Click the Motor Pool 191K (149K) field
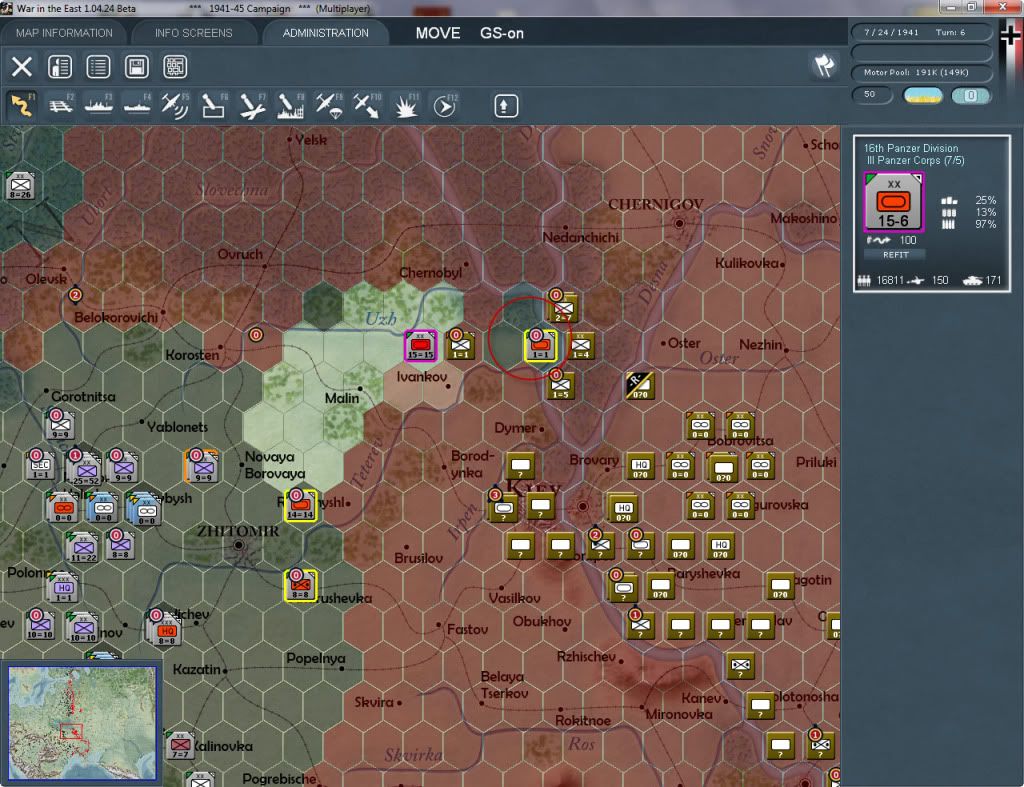The height and width of the screenshot is (787, 1024). 921,72
